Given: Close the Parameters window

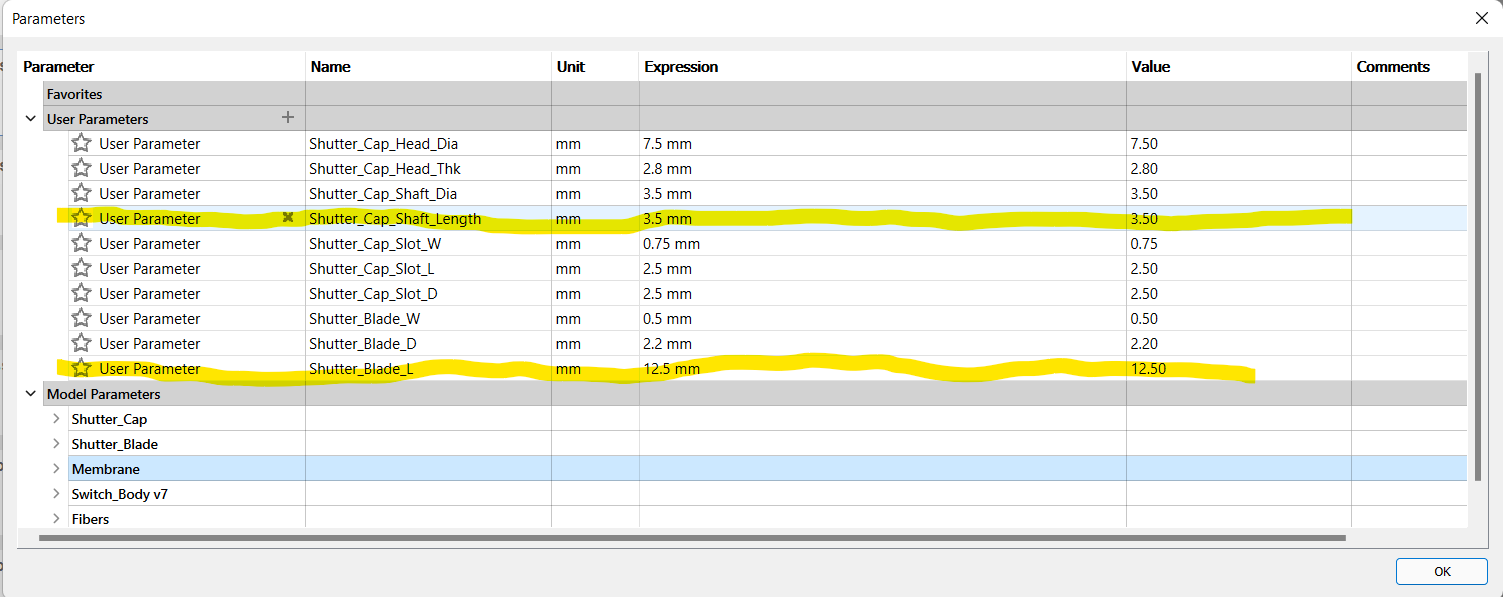Looking at the screenshot, I should tap(1481, 18).
